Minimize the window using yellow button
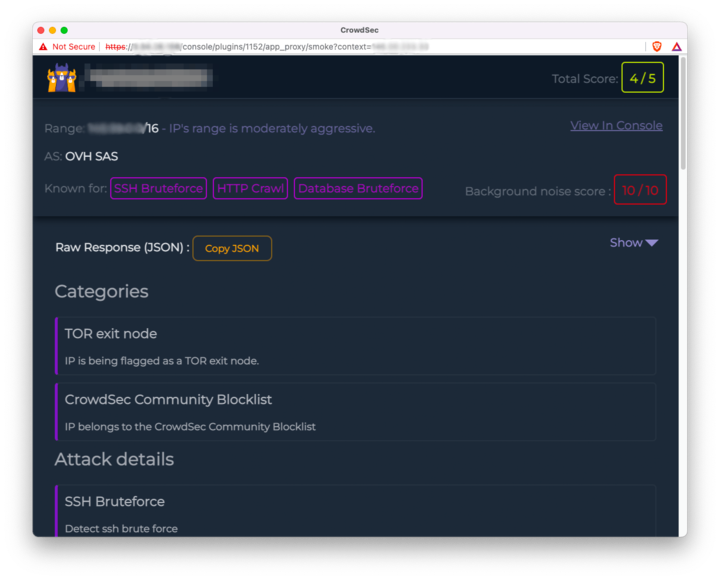Screen dimensions: 720x580 click(53, 30)
